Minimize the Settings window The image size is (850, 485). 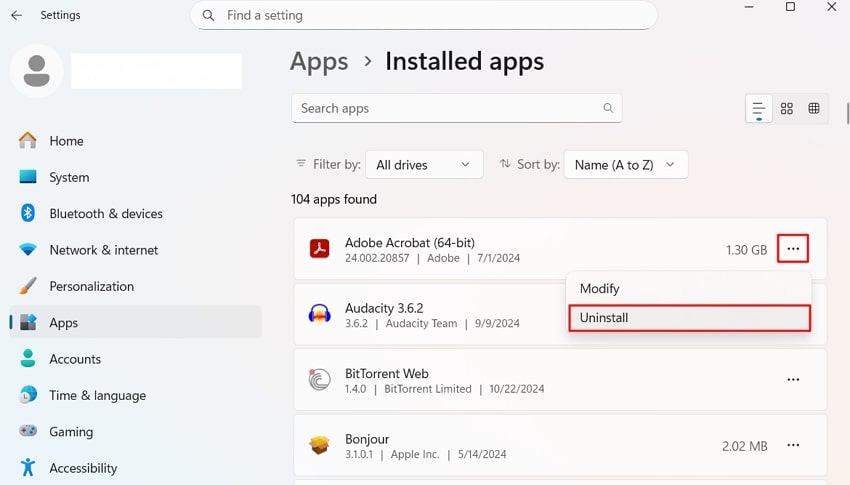[749, 7]
